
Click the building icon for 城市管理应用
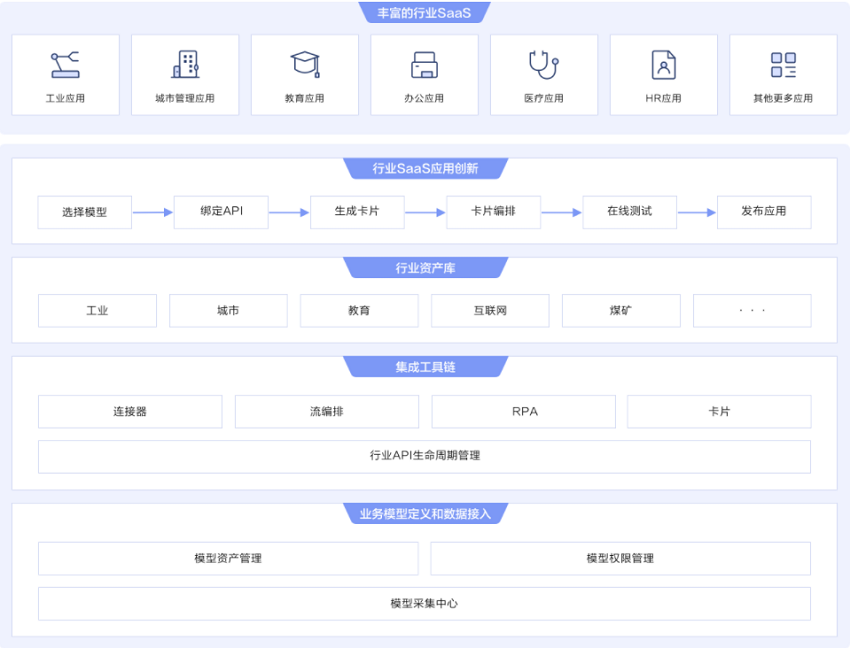[185, 65]
